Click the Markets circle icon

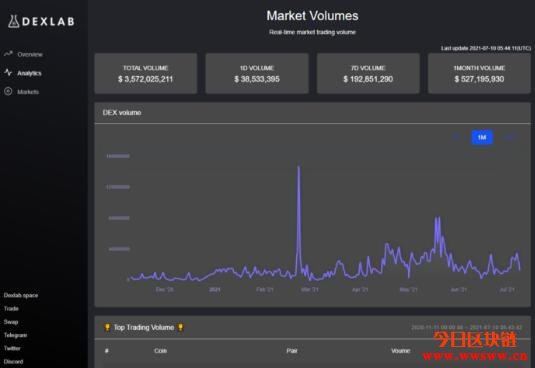pyautogui.click(x=8, y=91)
